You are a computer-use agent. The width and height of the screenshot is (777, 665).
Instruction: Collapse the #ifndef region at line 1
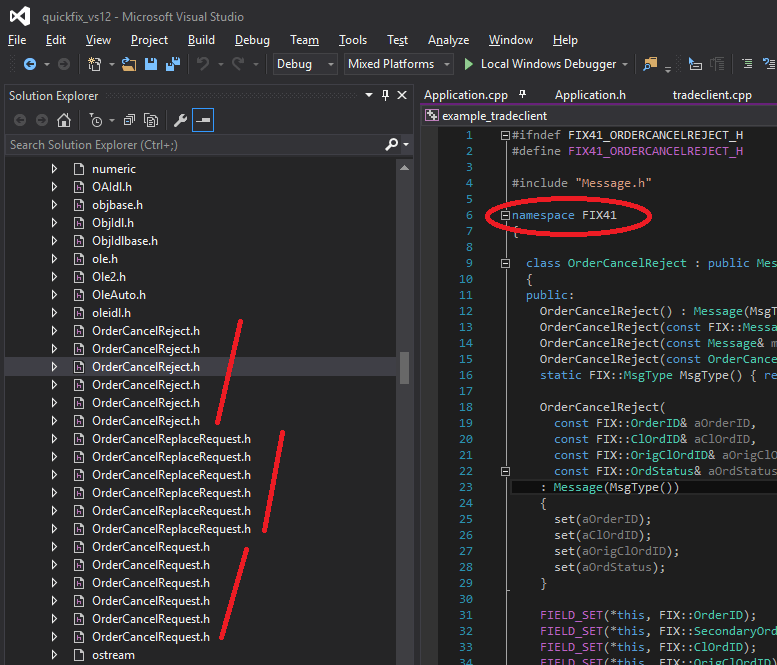[505, 135]
